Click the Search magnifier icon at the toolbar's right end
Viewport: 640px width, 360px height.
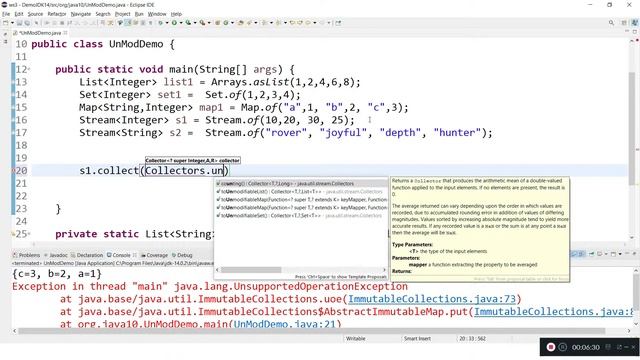pyautogui.click(x=611, y=23)
